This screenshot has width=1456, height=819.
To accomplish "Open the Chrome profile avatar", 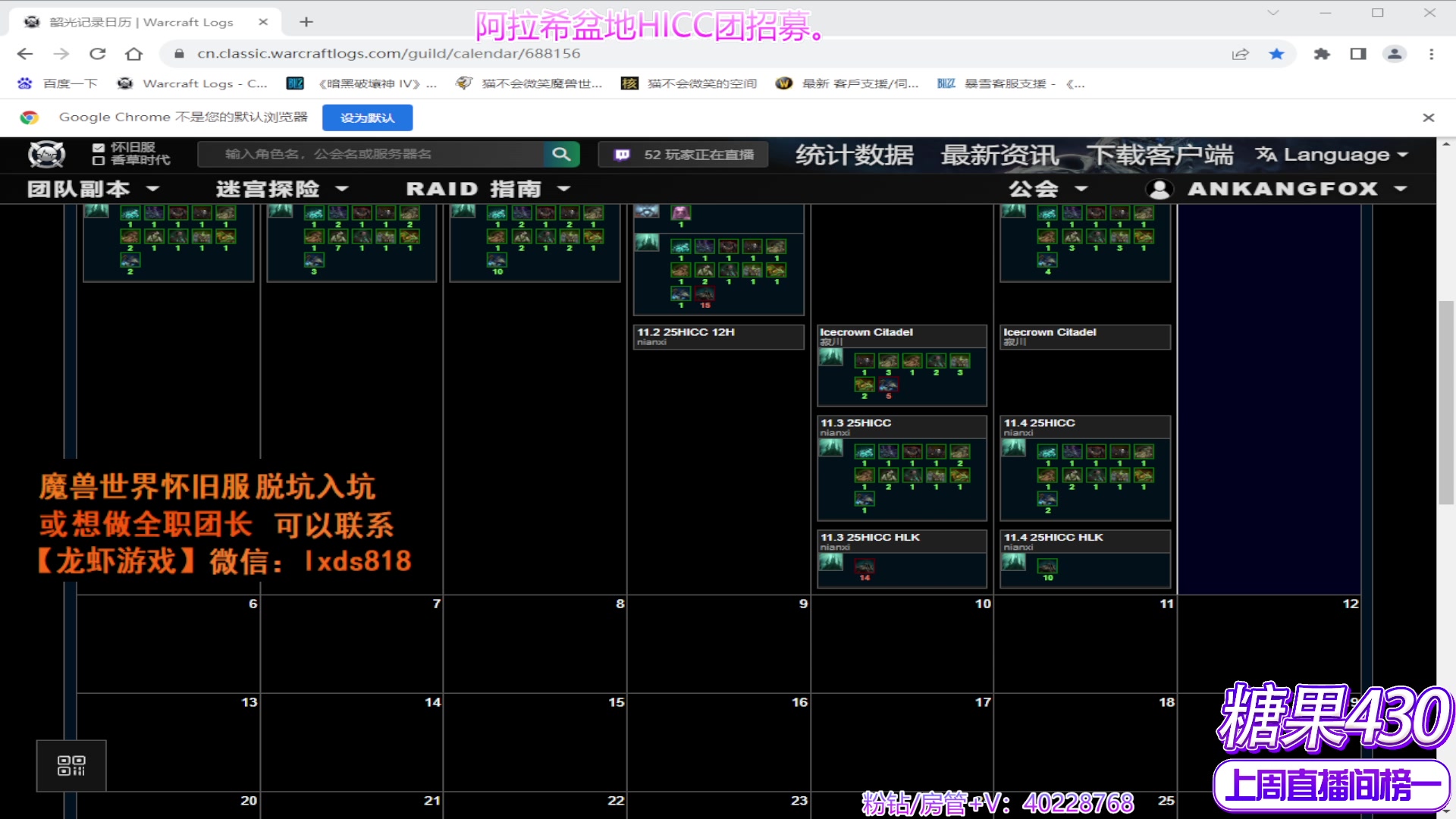I will click(1395, 54).
